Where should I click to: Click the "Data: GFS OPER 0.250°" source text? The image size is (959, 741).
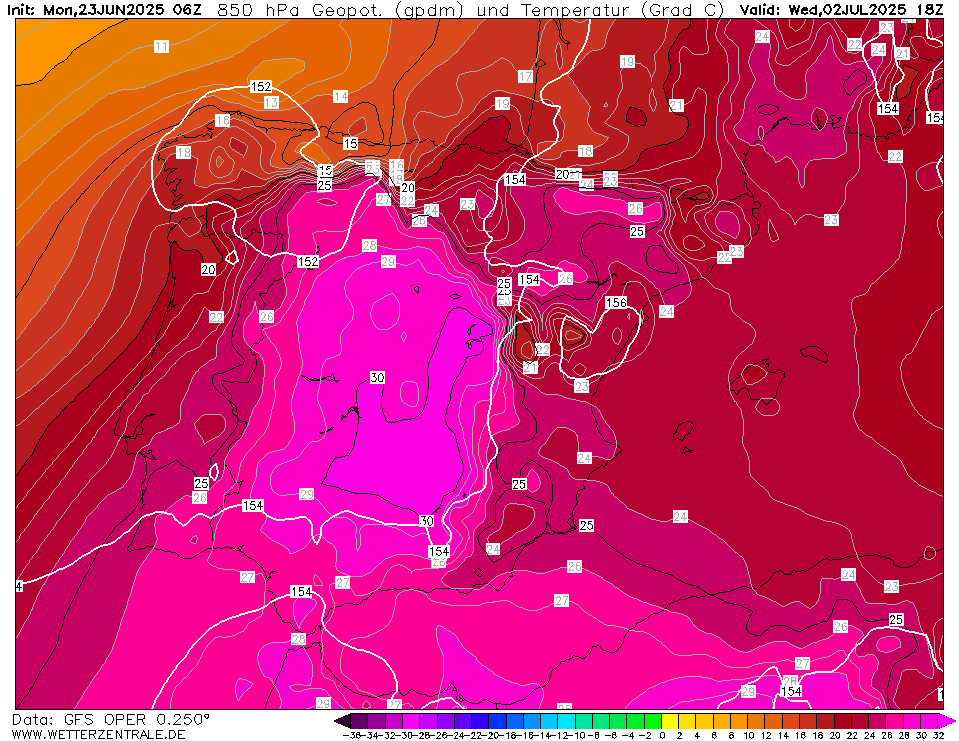tap(111, 720)
